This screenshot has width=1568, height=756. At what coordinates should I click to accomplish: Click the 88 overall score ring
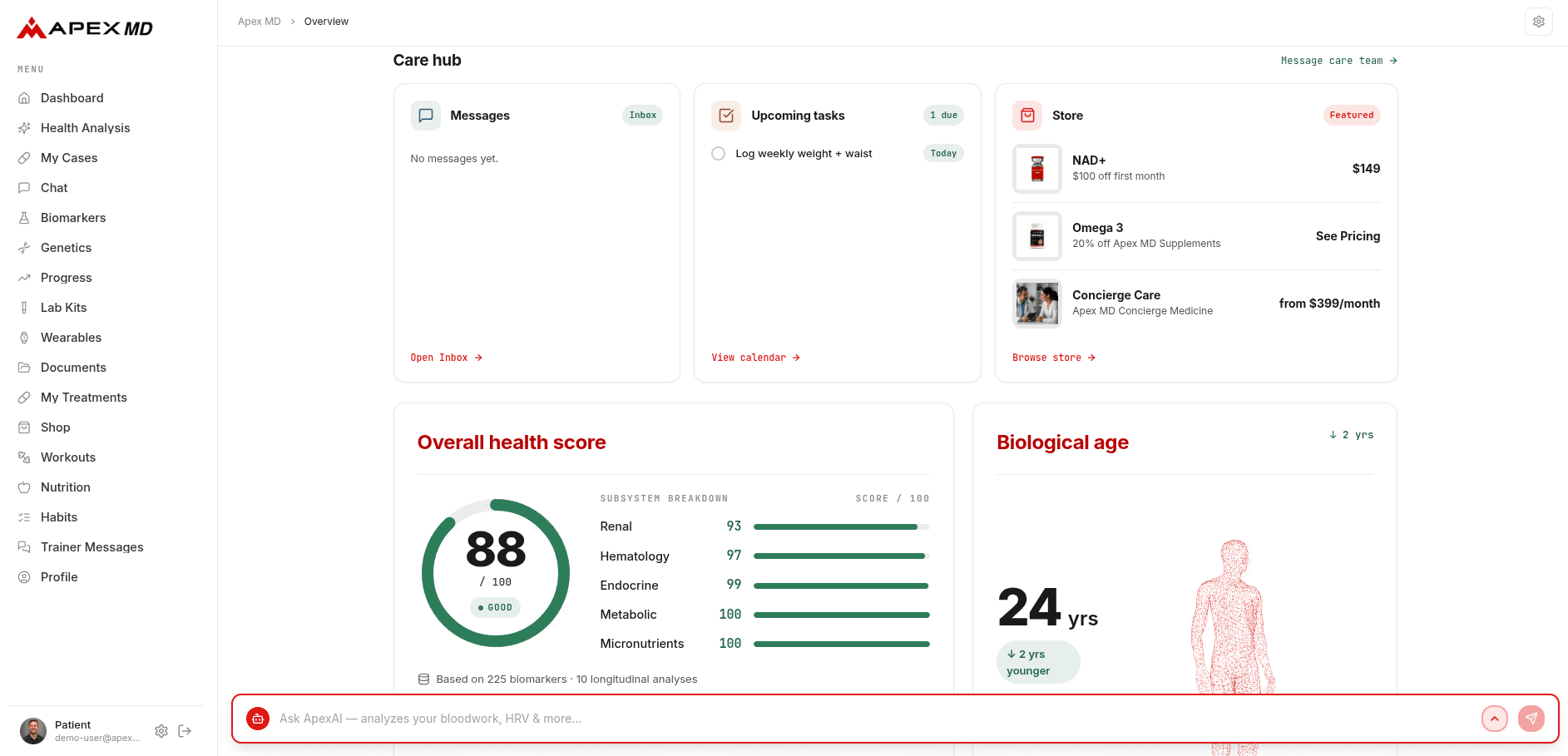tap(496, 573)
